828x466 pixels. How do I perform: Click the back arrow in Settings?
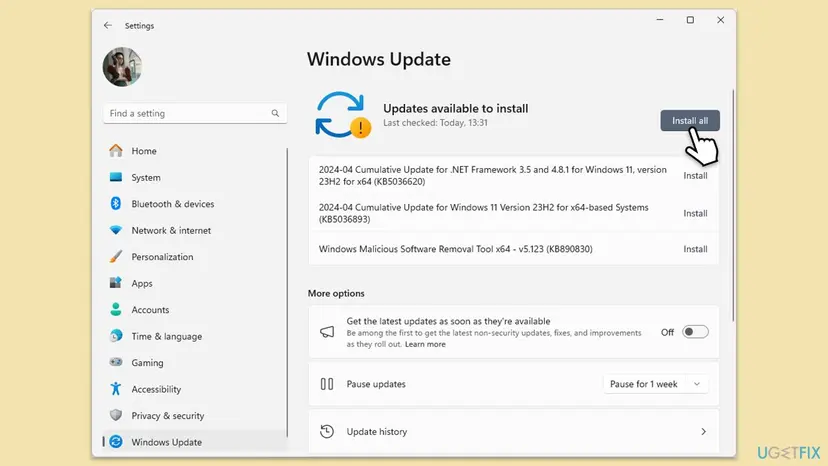[x=108, y=25]
